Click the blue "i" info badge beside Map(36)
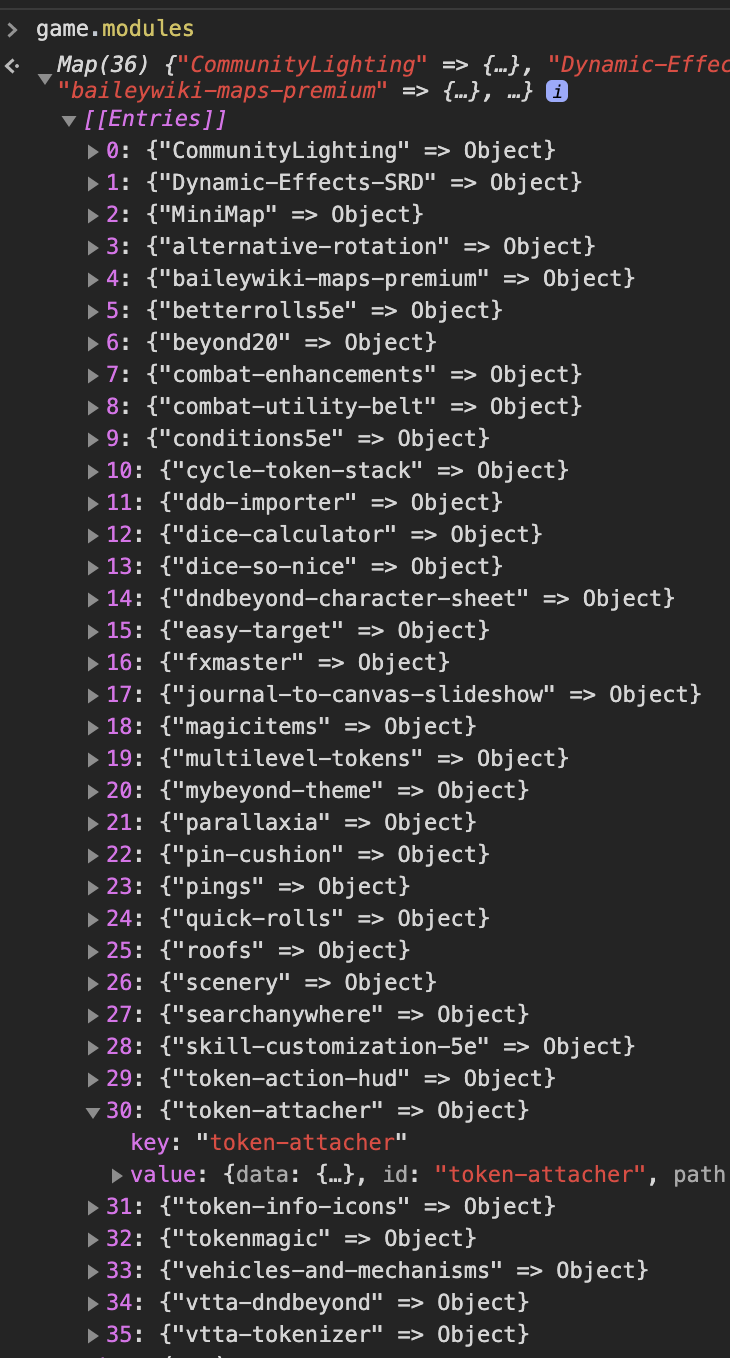This screenshot has width=730, height=1358. click(557, 91)
